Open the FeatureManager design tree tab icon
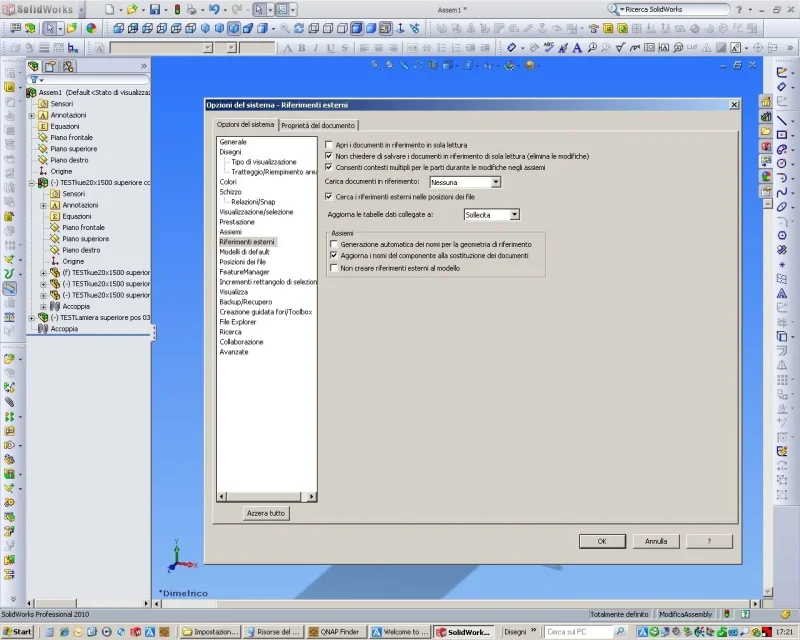 tap(34, 66)
